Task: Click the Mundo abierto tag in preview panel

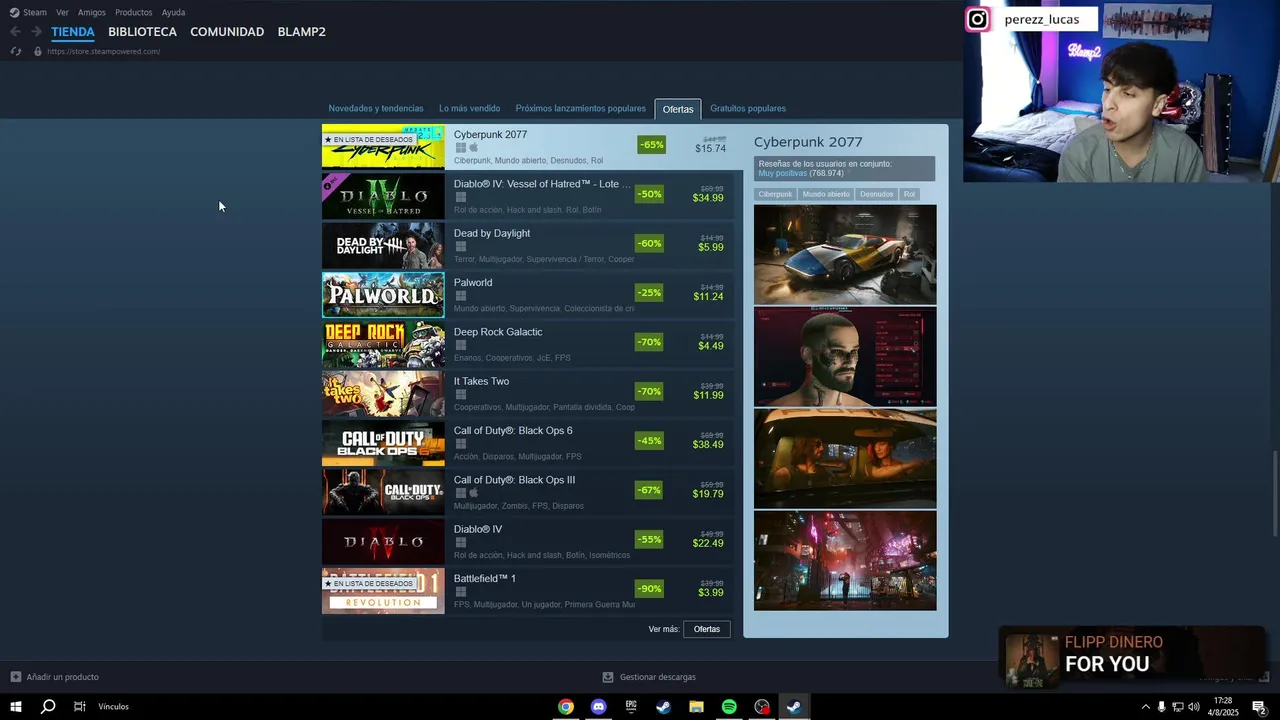Action: click(x=826, y=194)
